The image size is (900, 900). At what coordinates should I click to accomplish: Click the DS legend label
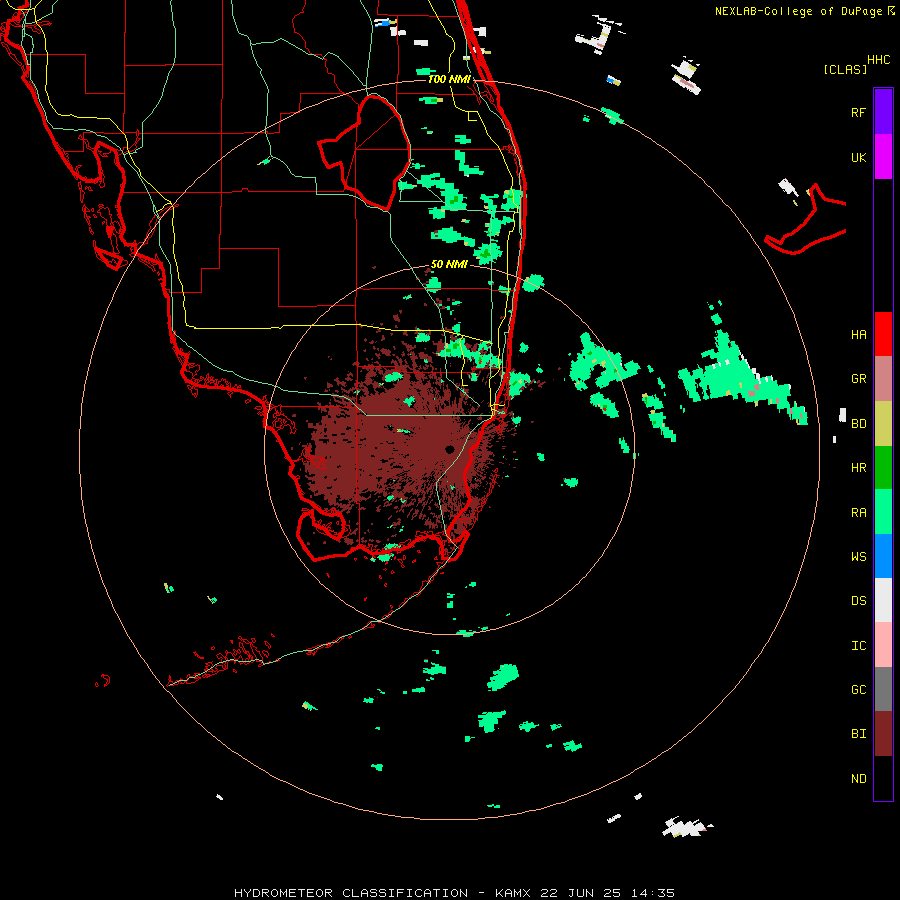point(859,601)
